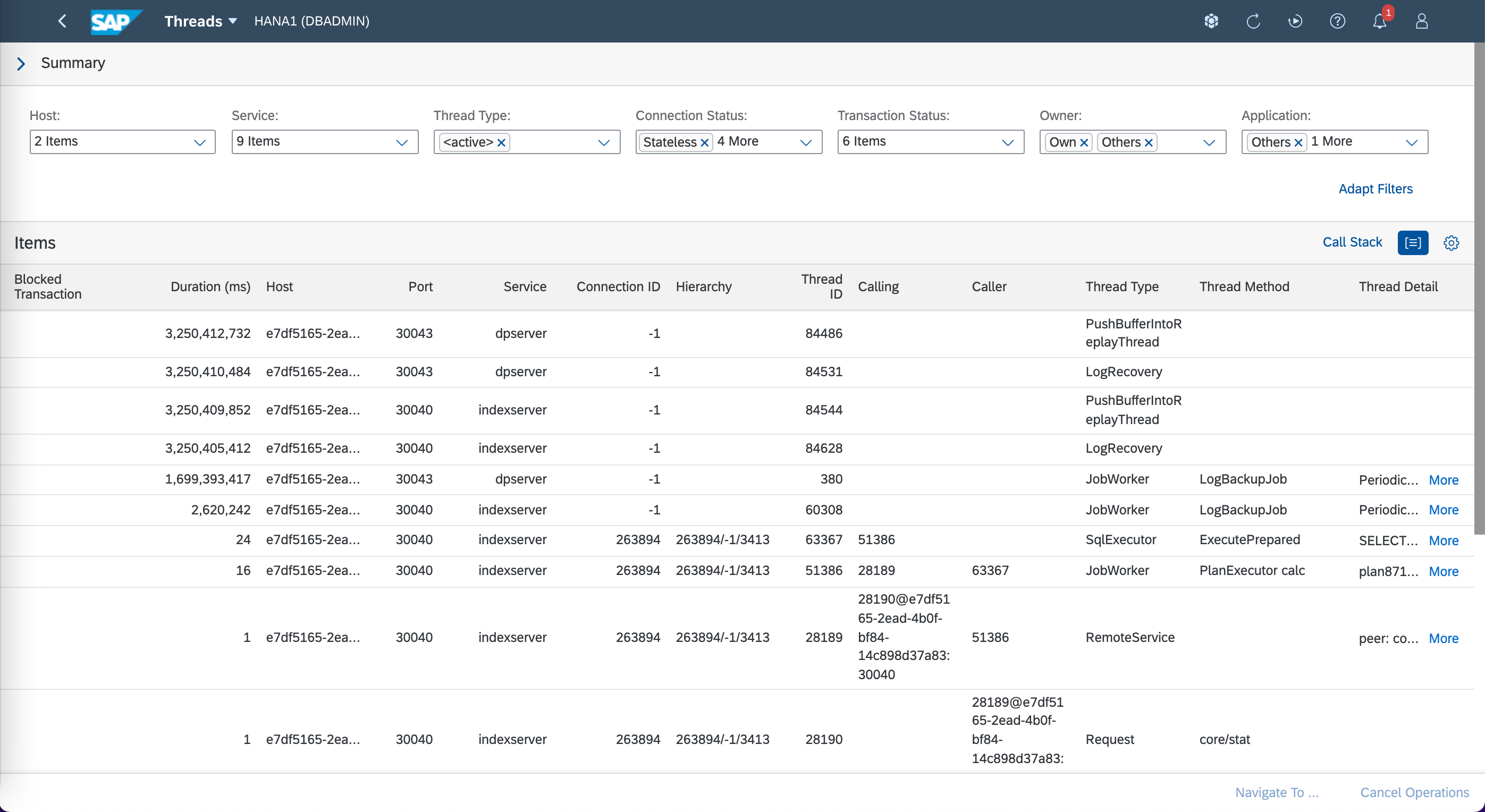
Task: Open the Host filter dropdown
Action: tap(199, 142)
